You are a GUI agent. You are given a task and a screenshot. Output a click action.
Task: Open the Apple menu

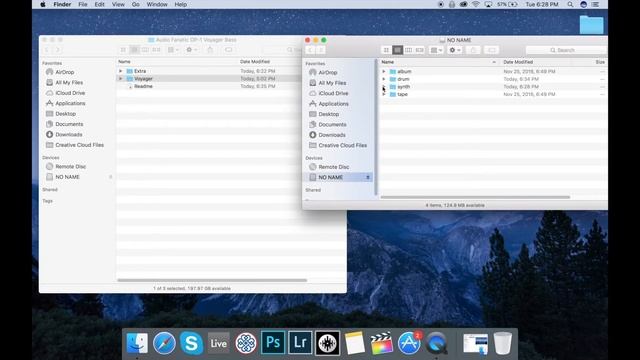coord(43,4)
